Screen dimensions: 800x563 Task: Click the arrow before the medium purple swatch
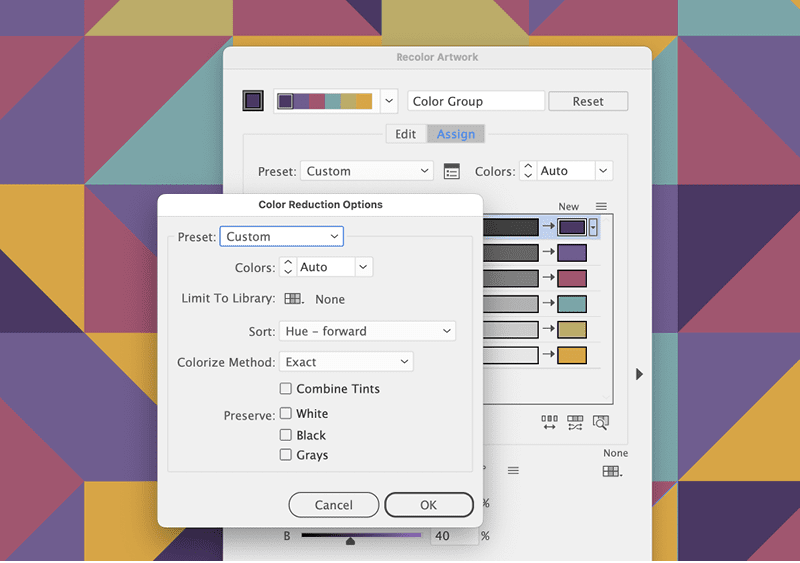pos(548,251)
